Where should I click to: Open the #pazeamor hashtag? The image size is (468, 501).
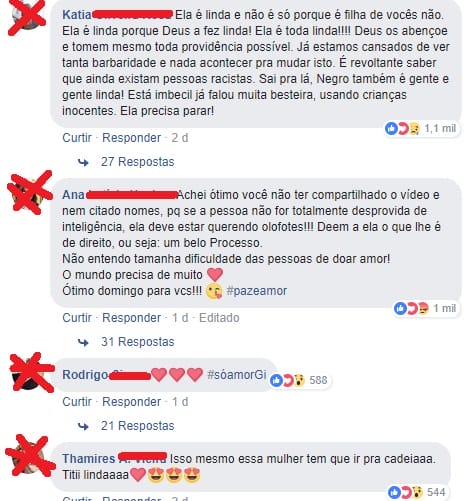coord(256,291)
